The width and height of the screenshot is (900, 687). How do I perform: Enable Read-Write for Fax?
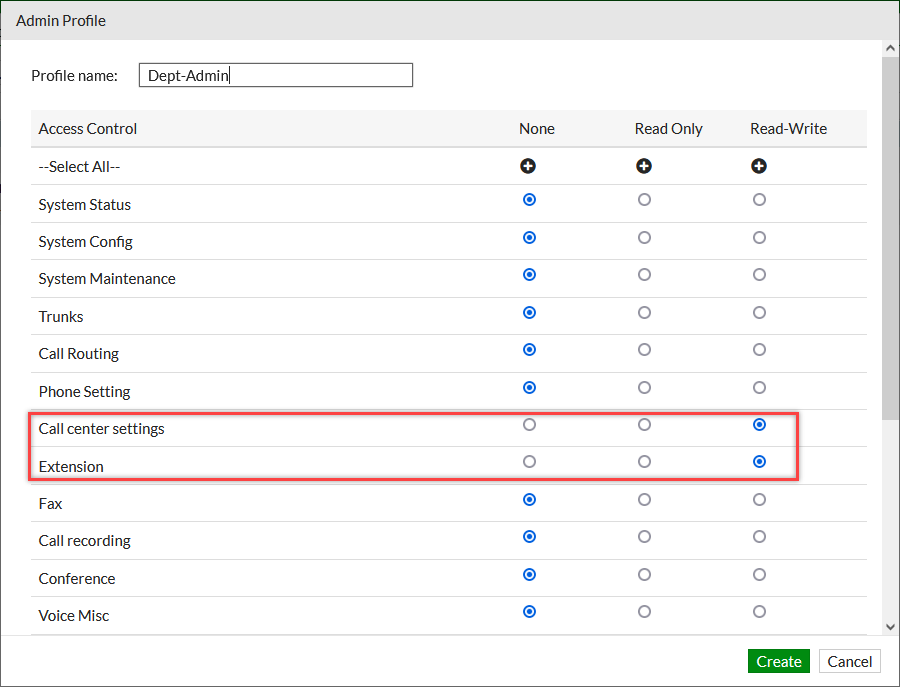click(759, 499)
